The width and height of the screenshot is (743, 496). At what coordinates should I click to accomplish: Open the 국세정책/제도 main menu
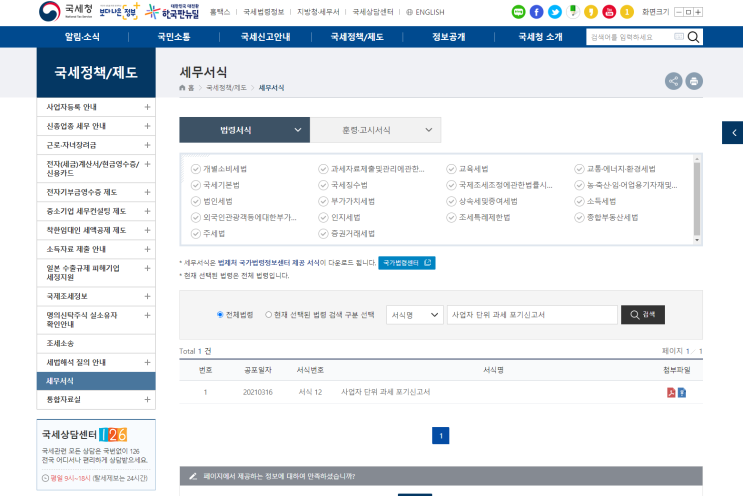(x=357, y=37)
